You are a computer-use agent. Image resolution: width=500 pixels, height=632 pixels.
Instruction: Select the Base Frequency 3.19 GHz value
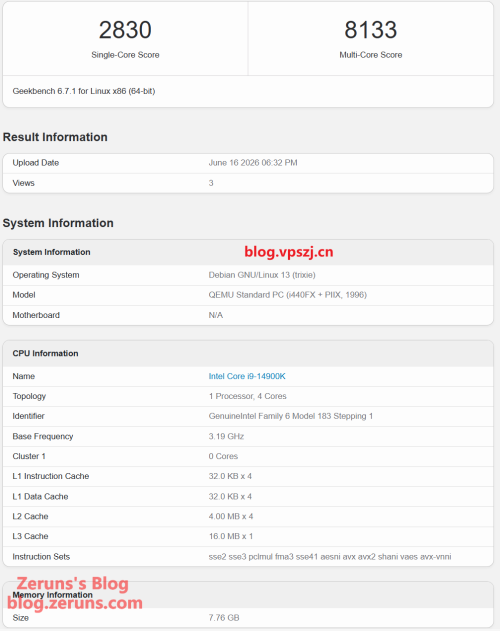pos(226,437)
